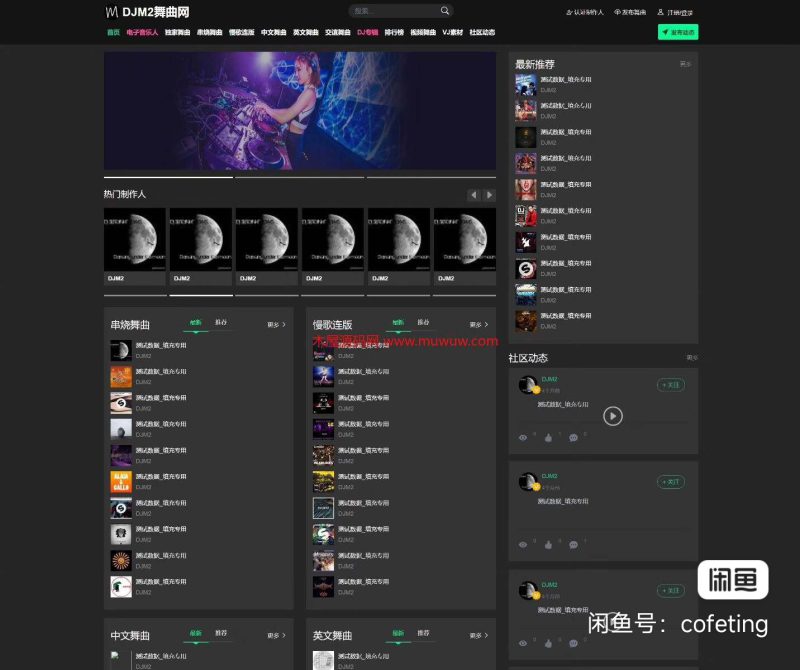The image size is (800, 670).
Task: Like the first community post with thumbs-up
Action: (548, 438)
